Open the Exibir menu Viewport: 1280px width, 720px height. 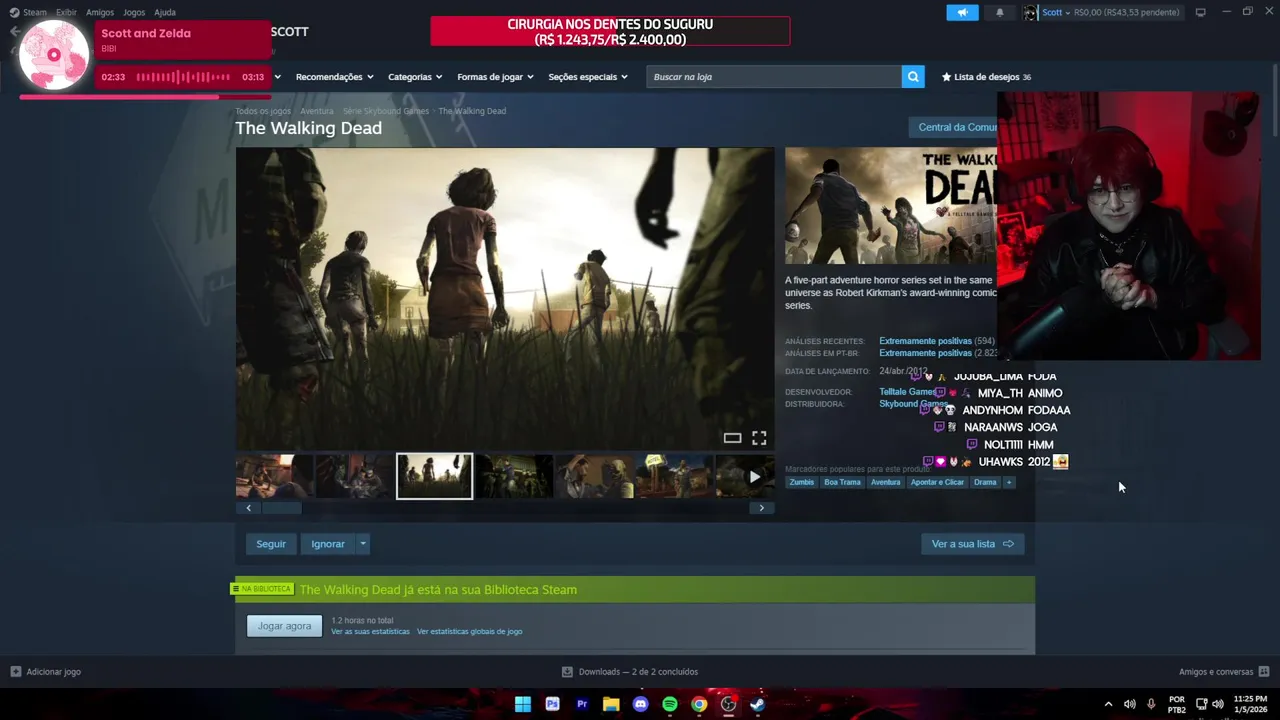[66, 12]
